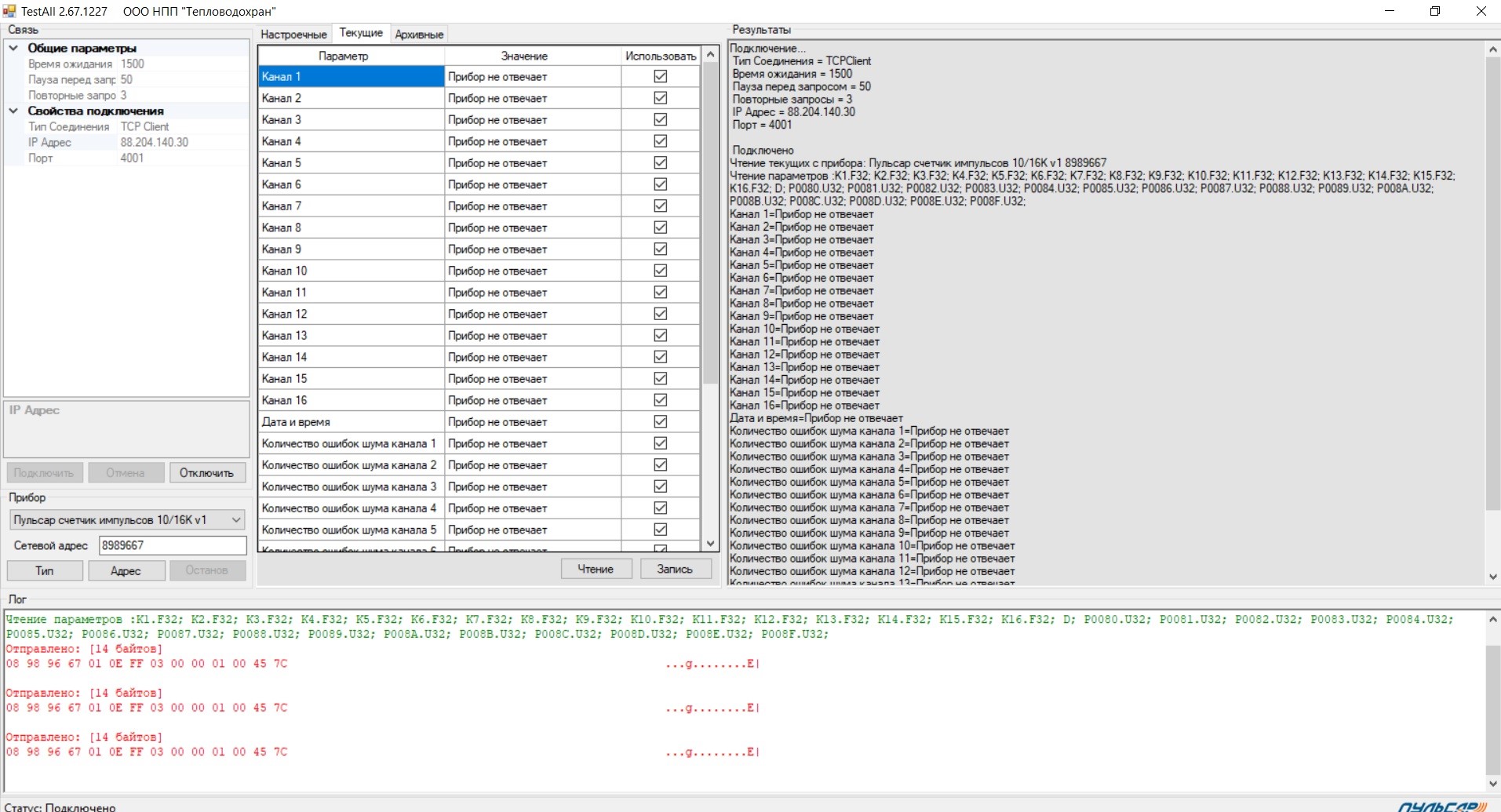Collapse the Свойства подключения section
Screen dimensions: 1501x812
[x=13, y=111]
